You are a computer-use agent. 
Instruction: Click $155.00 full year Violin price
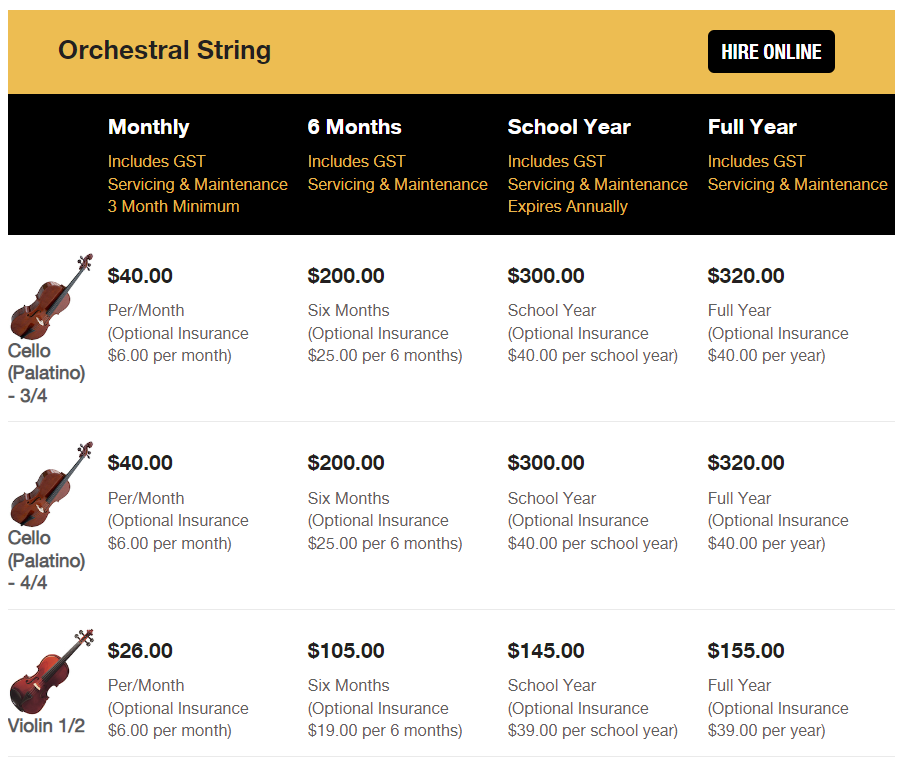[746, 651]
